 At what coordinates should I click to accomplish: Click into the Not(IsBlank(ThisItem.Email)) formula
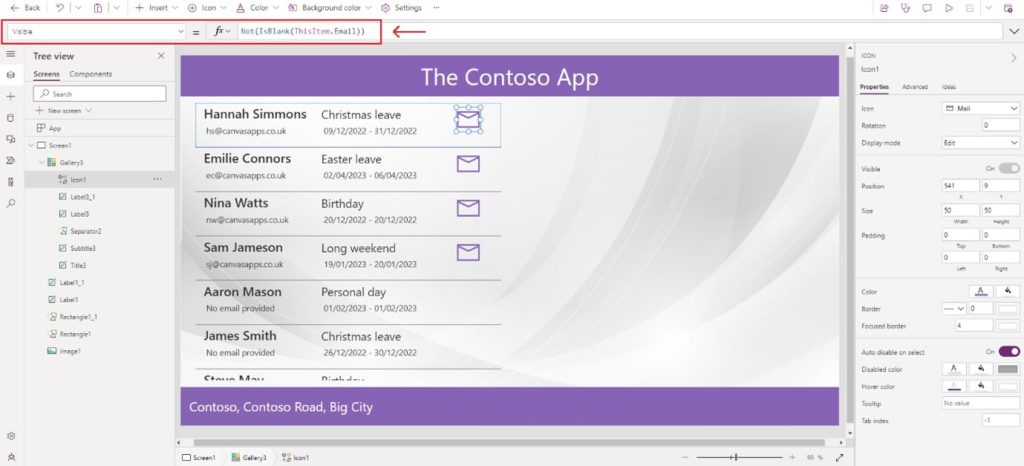(302, 31)
